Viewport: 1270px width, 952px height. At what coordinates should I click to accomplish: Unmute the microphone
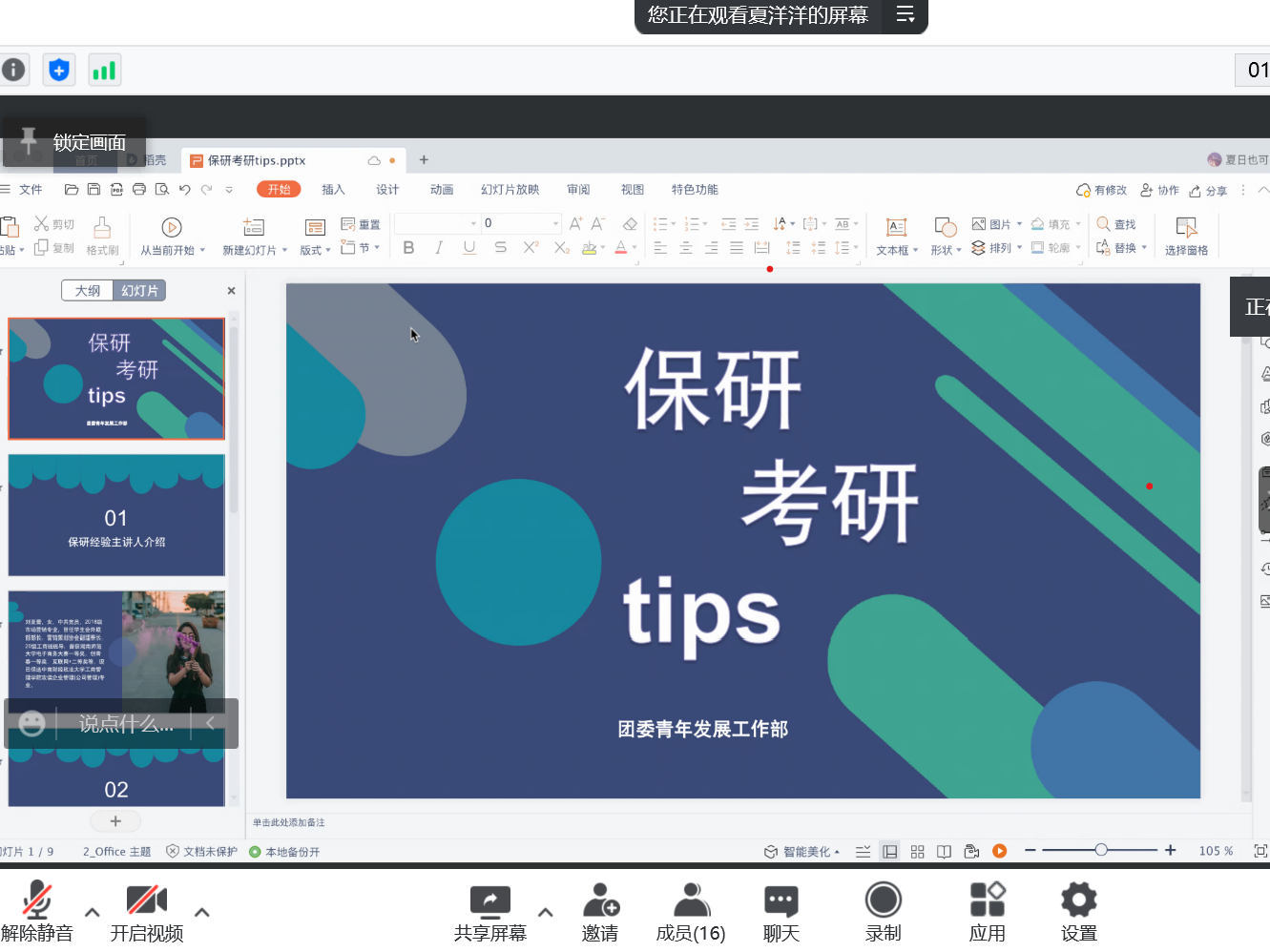(37, 900)
